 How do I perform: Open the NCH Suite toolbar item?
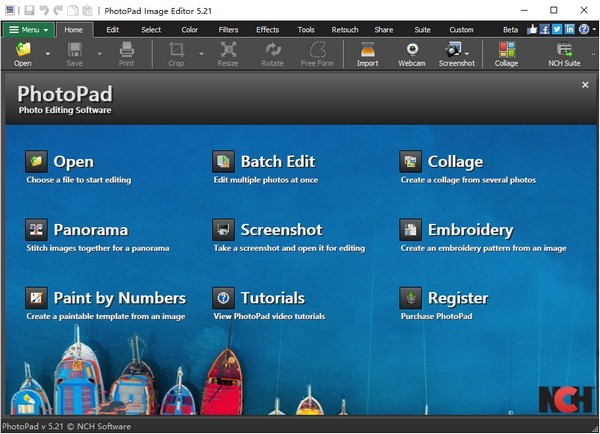(x=566, y=50)
